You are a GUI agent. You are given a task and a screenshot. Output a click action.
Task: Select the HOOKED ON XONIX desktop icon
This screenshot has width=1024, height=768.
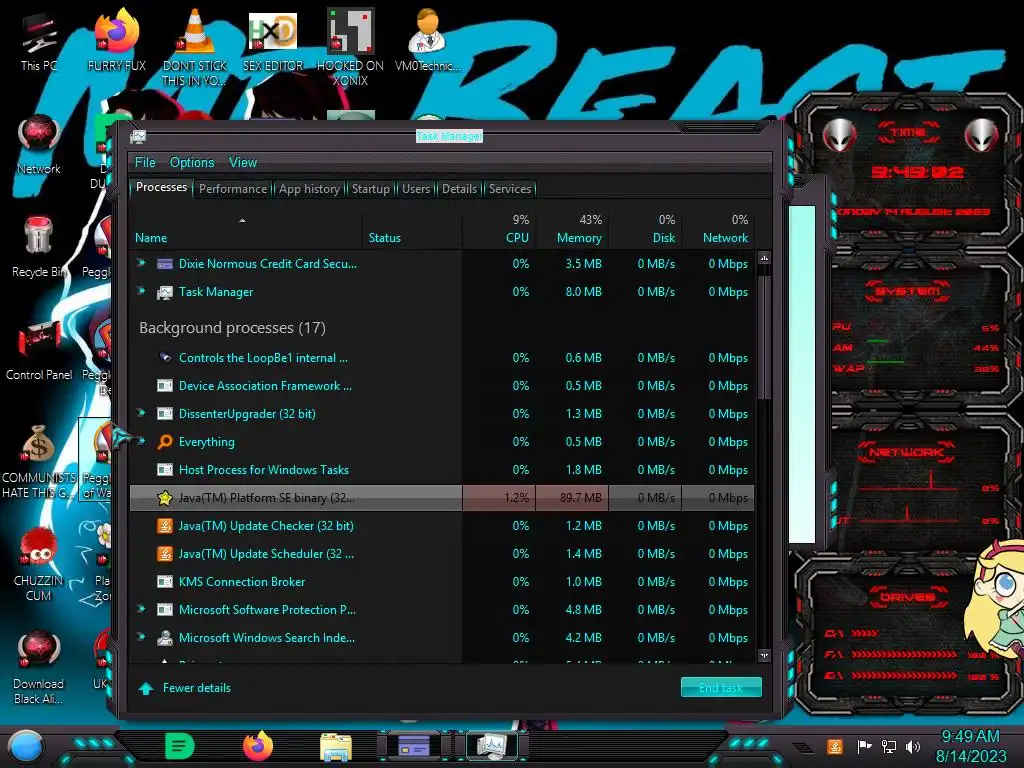pos(351,47)
